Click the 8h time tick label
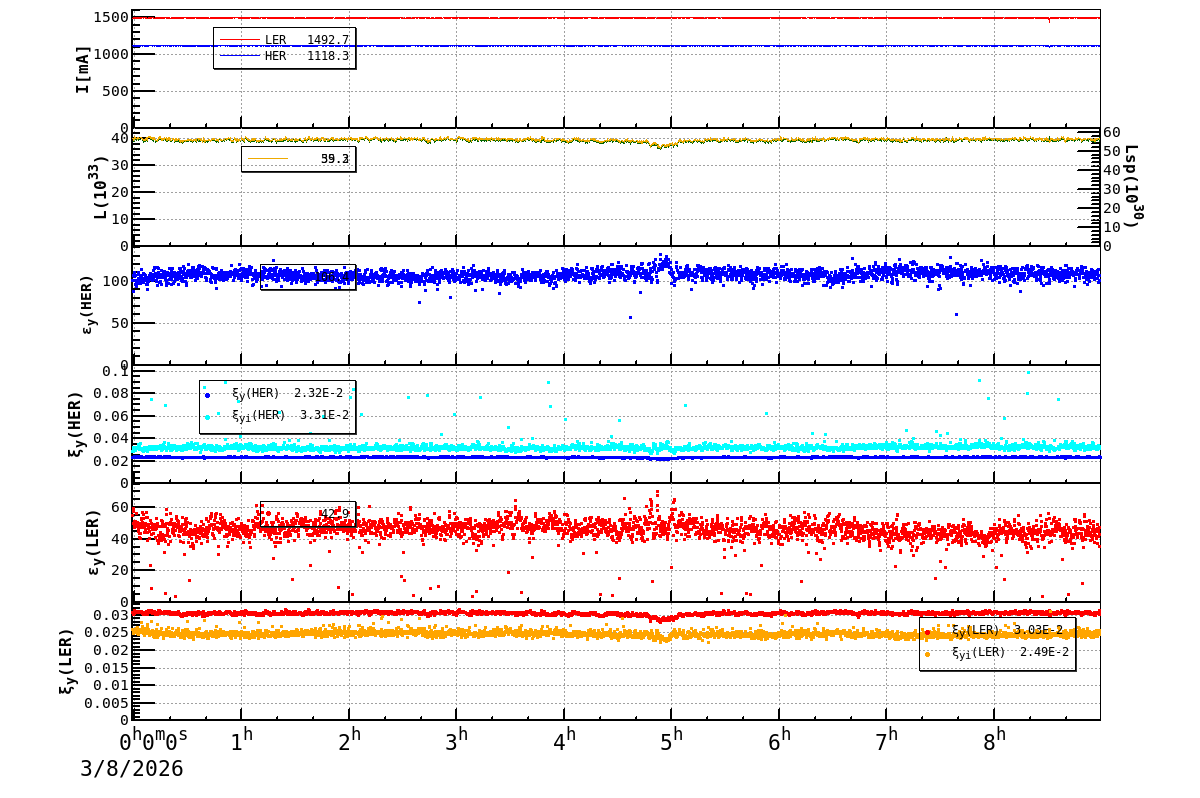Screen dimensions: 1200x798 995,741
